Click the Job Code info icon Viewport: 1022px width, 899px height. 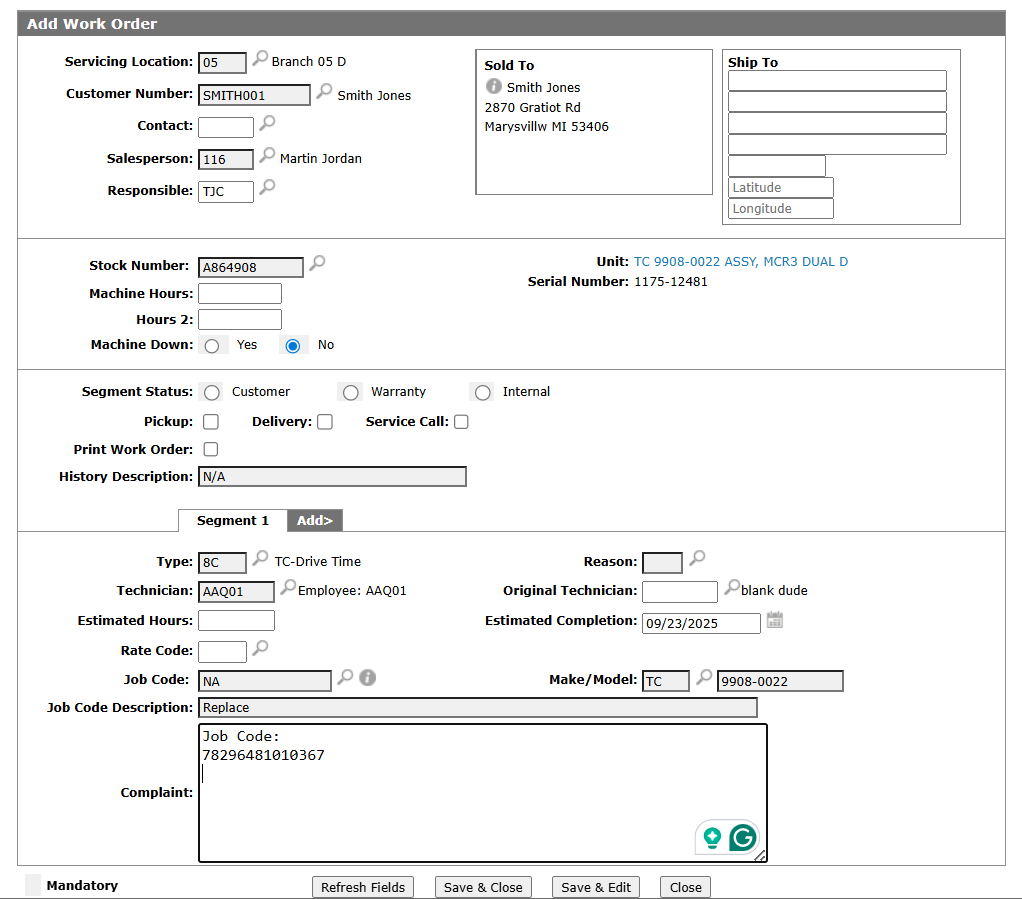[x=368, y=678]
